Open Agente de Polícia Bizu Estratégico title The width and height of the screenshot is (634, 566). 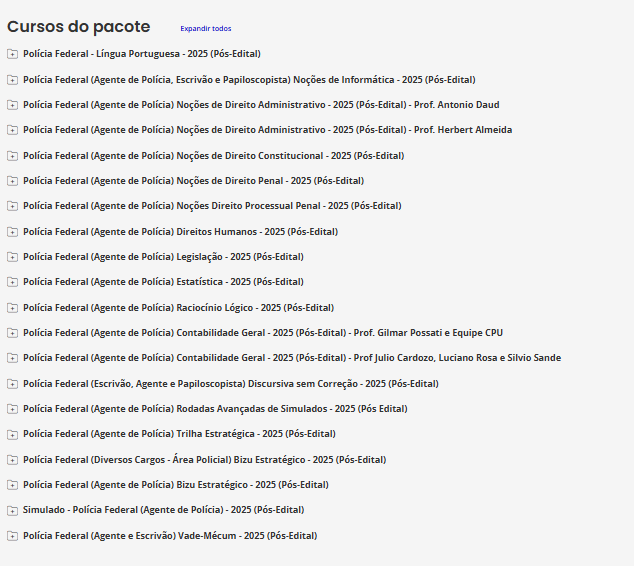pyautogui.click(x=176, y=485)
